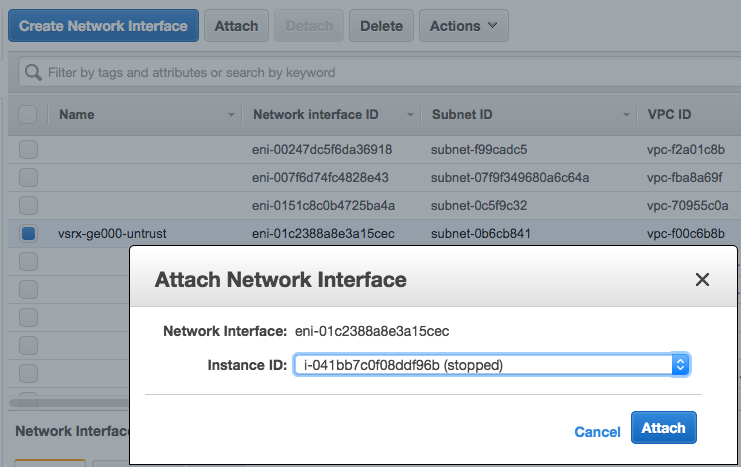Click the Cancel link in dialog
Image resolution: width=741 pixels, height=467 pixels.
point(597,431)
